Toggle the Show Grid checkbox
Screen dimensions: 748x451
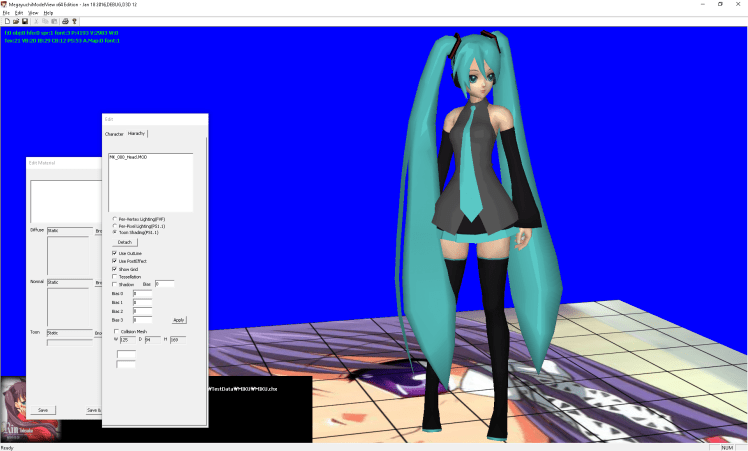point(114,269)
